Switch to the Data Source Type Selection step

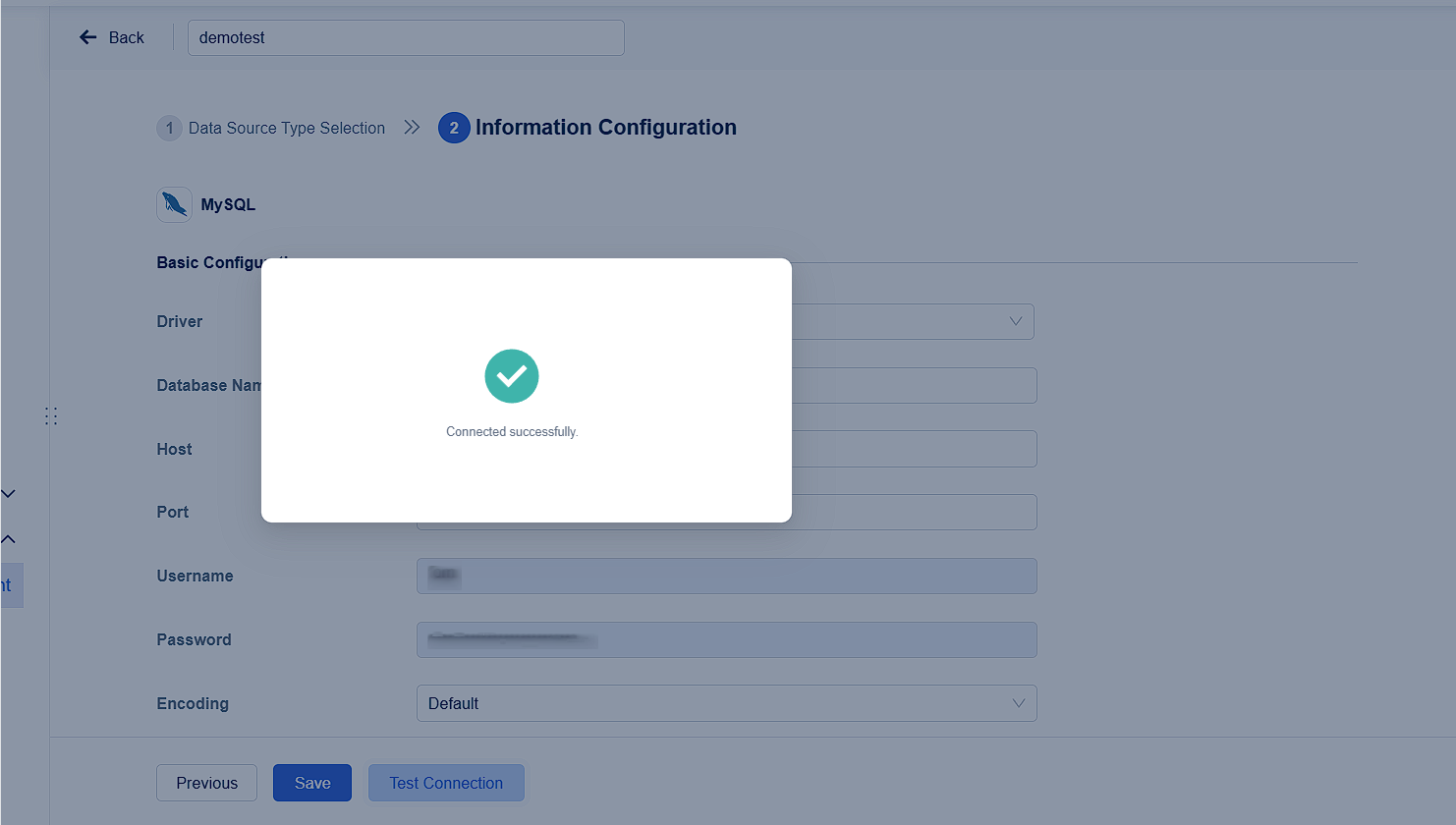click(x=287, y=128)
